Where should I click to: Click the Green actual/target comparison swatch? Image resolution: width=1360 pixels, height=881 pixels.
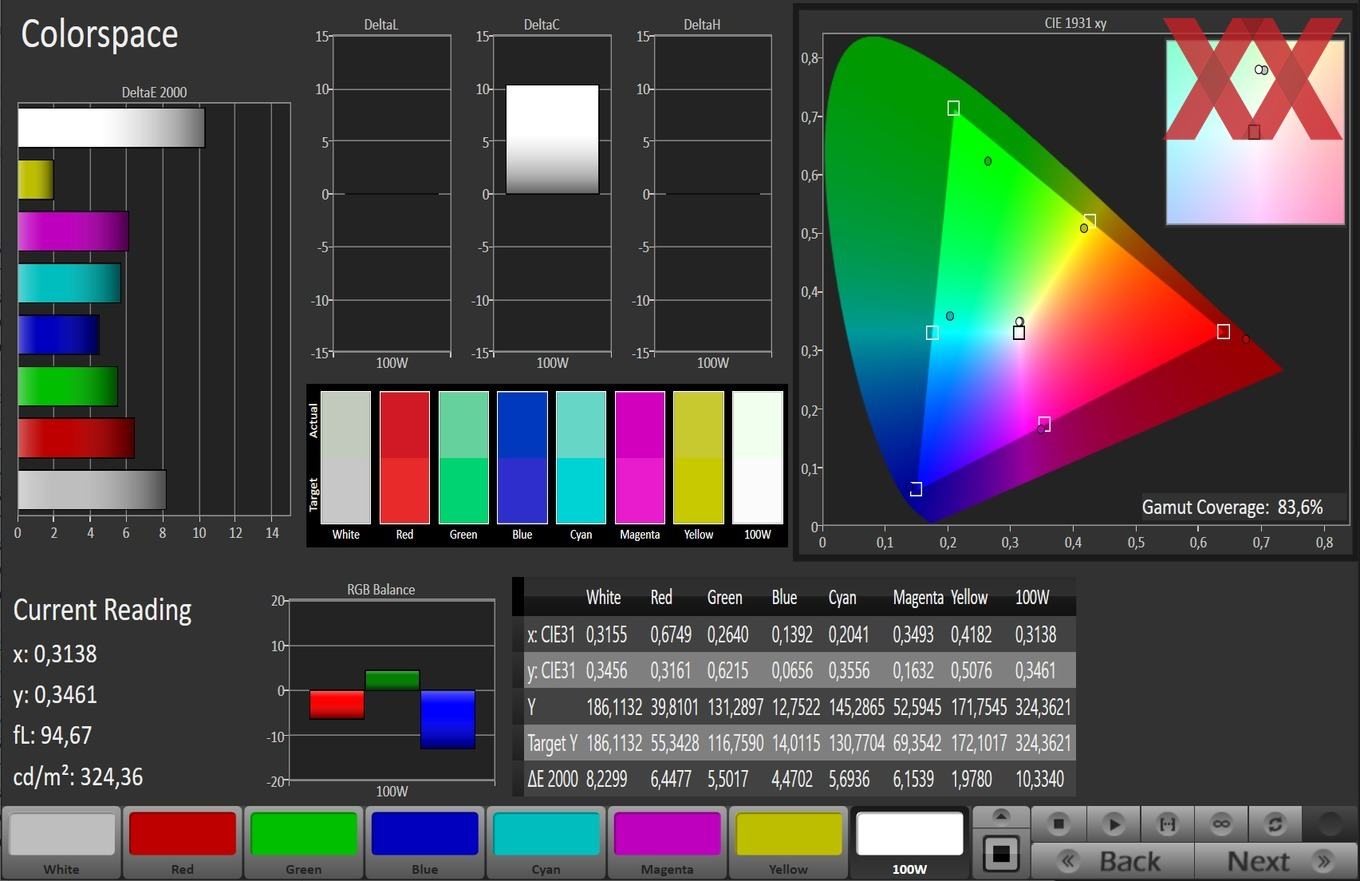click(463, 457)
